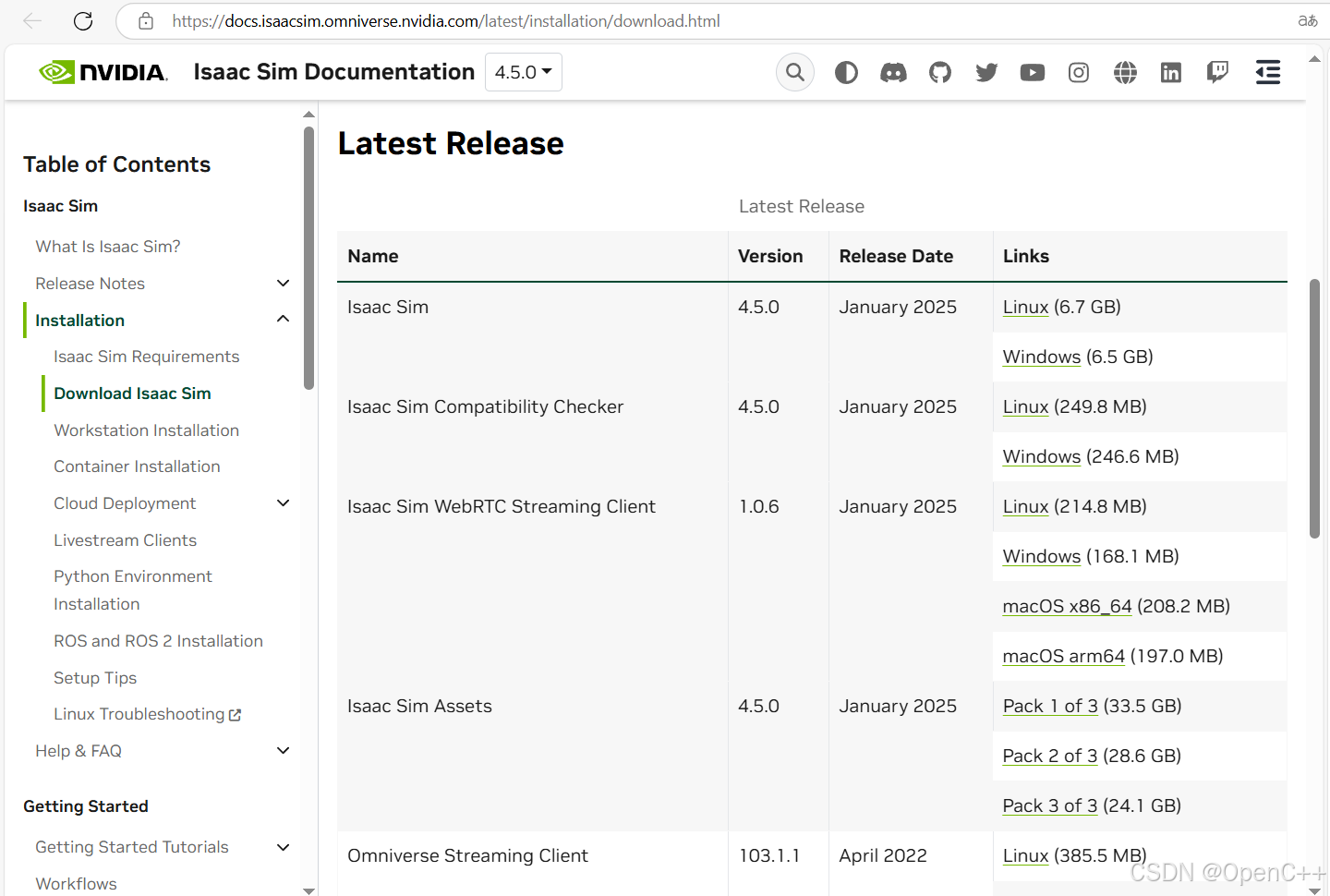Image resolution: width=1330 pixels, height=896 pixels.
Task: Open Livestream Clients page
Action: click(126, 540)
